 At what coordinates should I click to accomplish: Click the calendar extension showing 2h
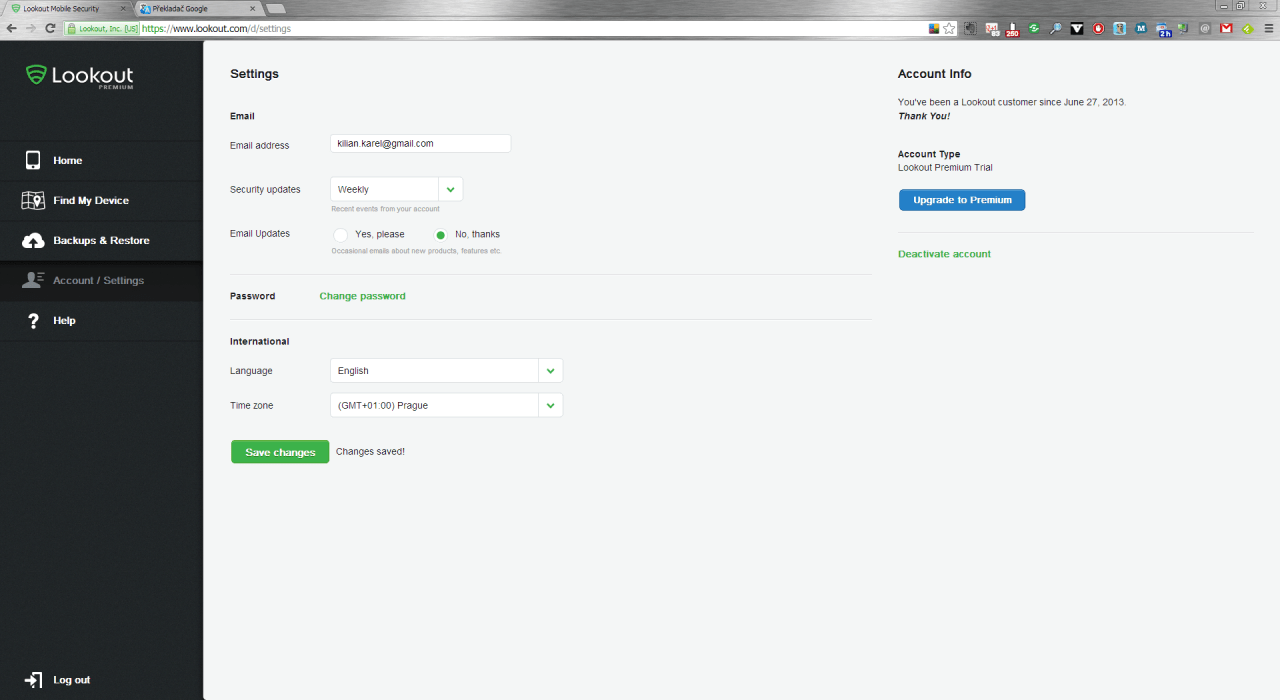click(x=1164, y=30)
